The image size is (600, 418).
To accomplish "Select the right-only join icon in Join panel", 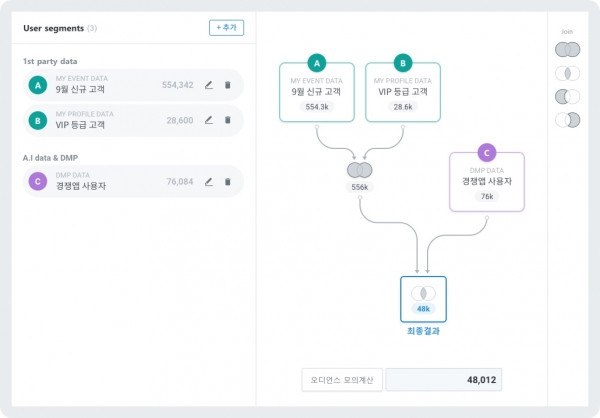I will click(x=567, y=120).
